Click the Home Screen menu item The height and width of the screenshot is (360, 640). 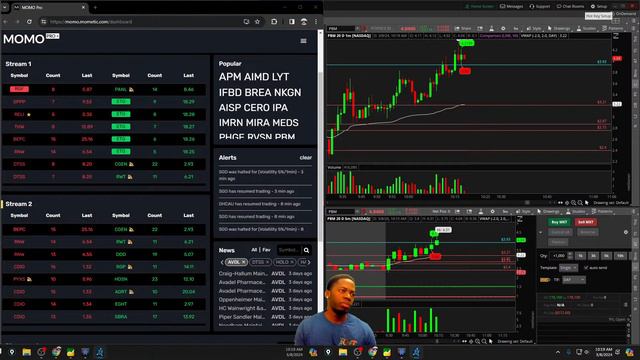(x=479, y=7)
